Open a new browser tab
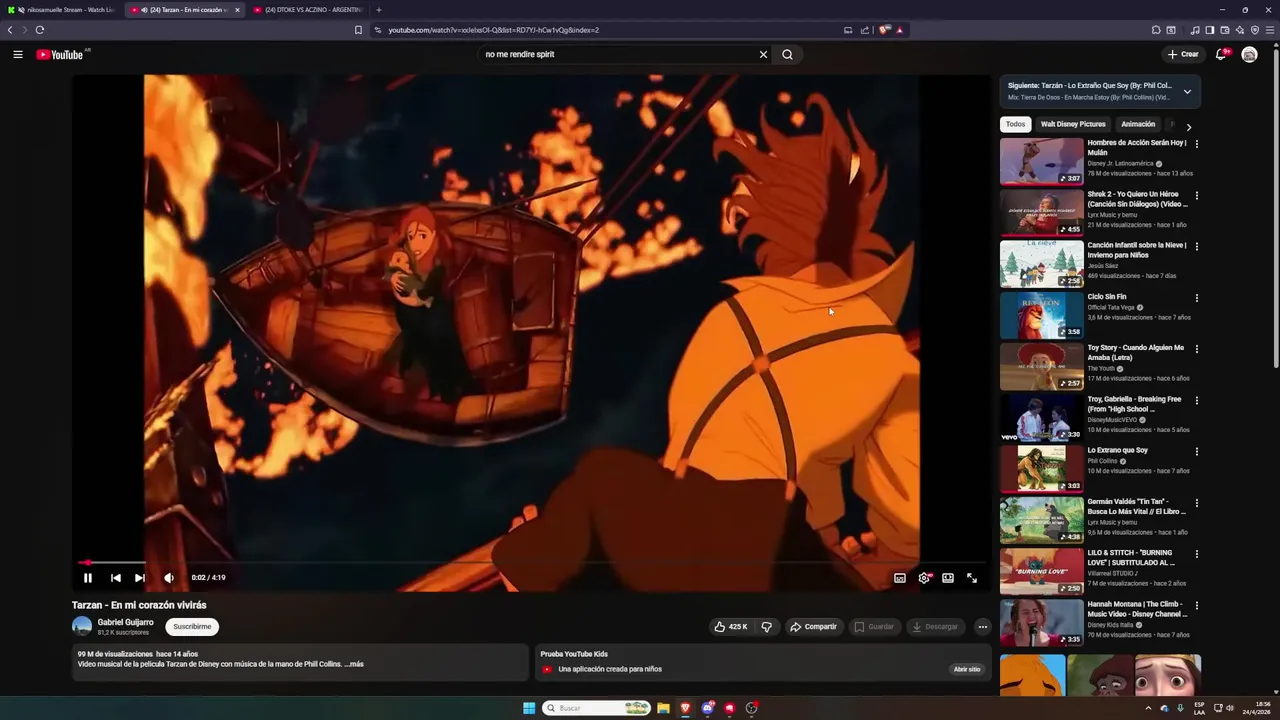Image resolution: width=1280 pixels, height=720 pixels. [x=378, y=10]
